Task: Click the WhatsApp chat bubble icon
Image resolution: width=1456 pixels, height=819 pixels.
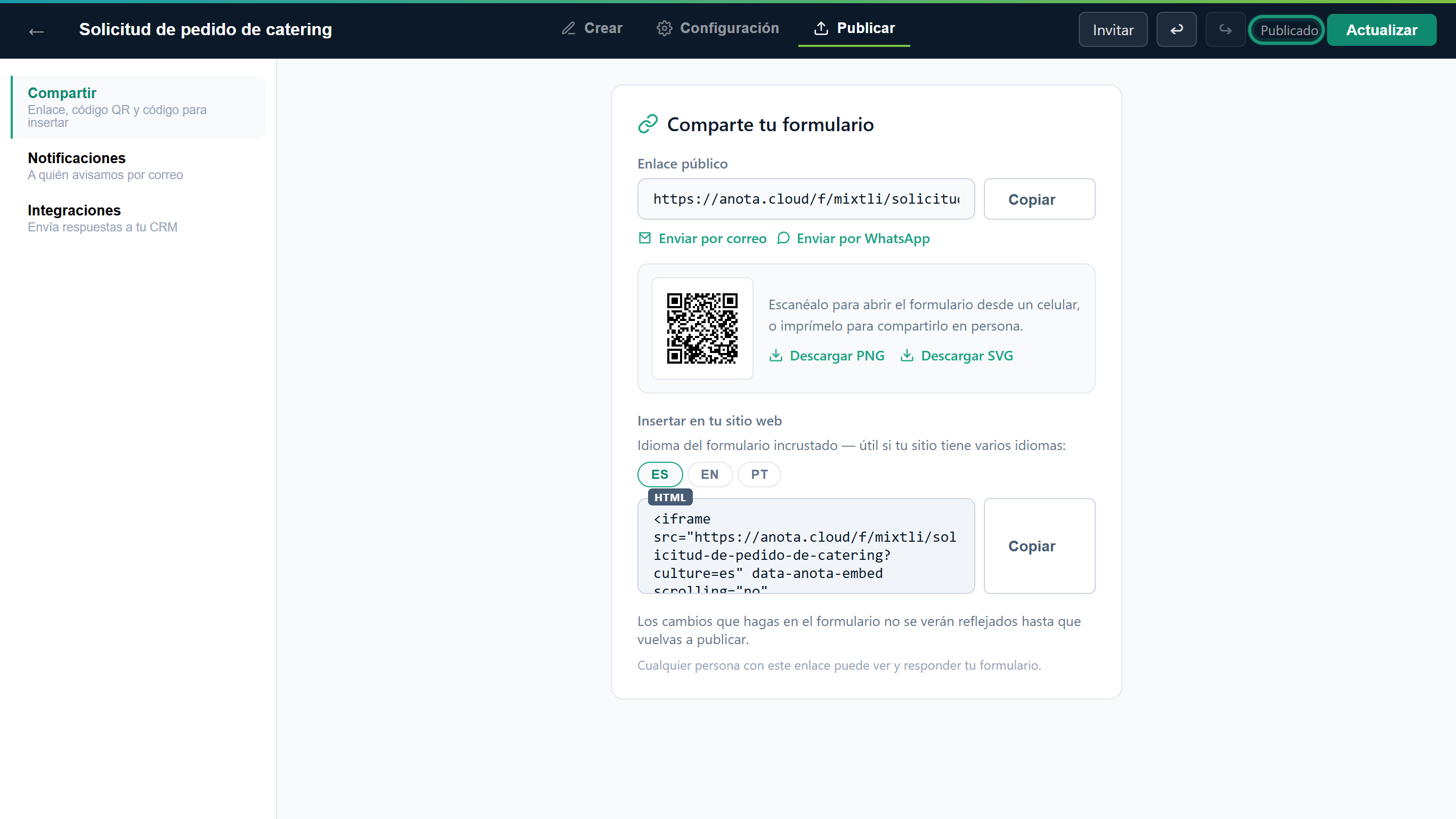Action: (783, 238)
